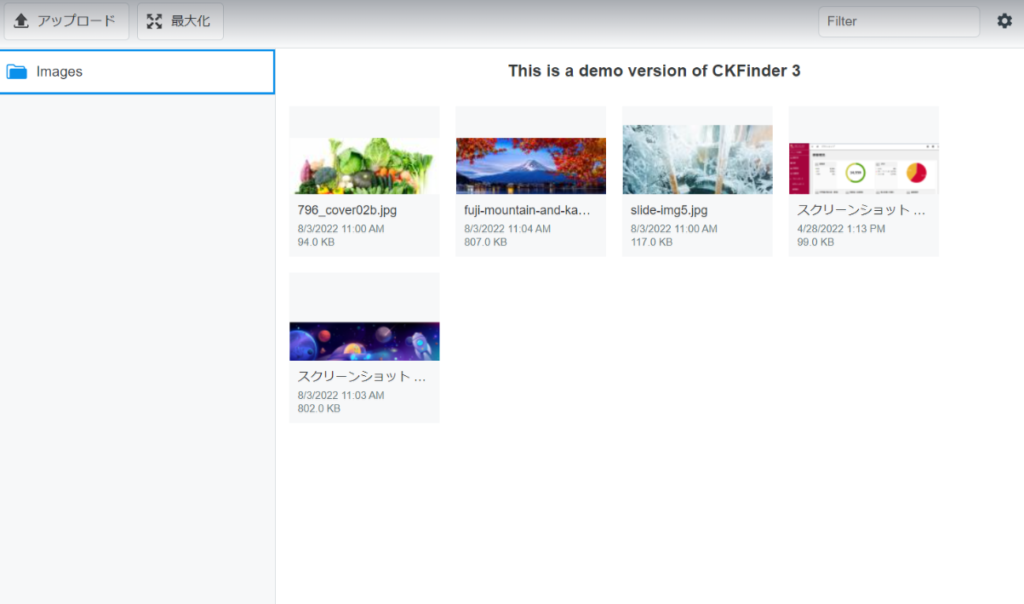The width and height of the screenshot is (1024, 604).
Task: Click the fuji-mountain-and-ka... file name
Action: [528, 211]
